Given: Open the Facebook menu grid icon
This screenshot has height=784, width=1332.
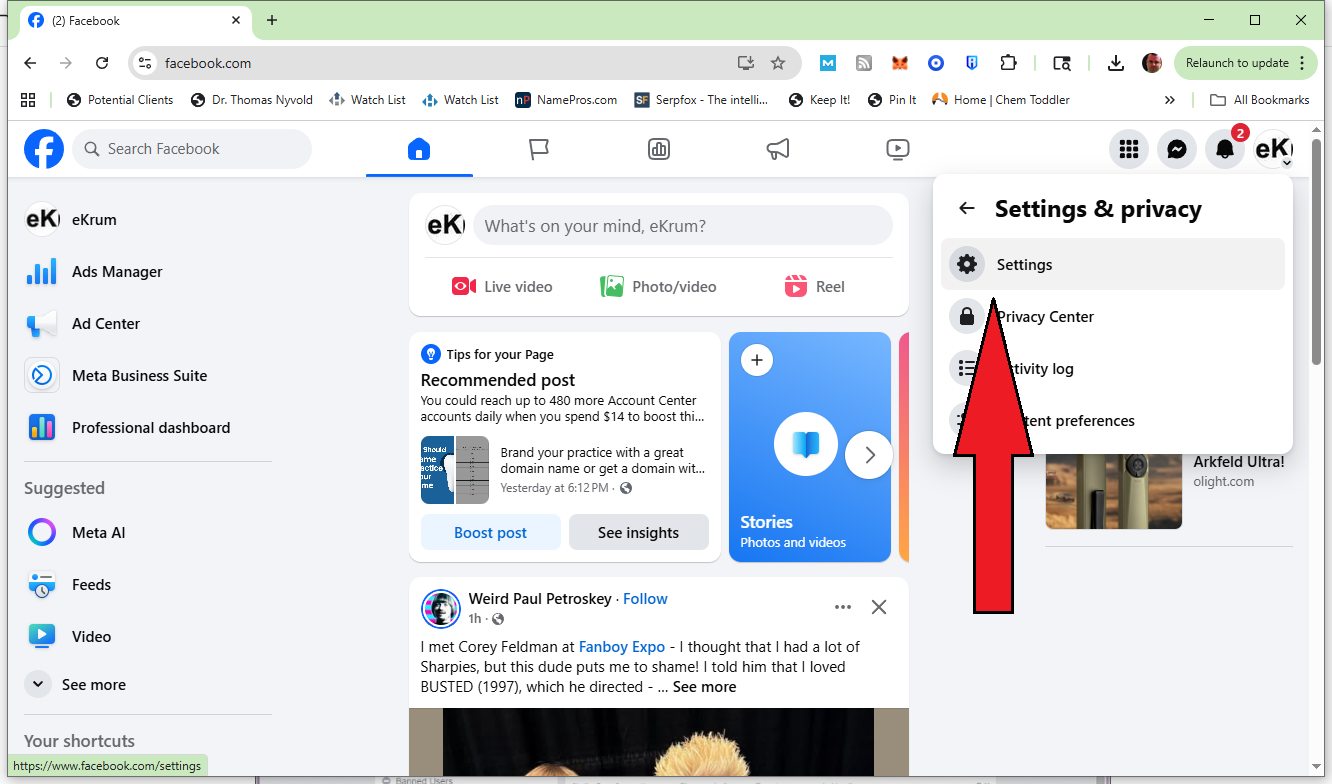Looking at the screenshot, I should 1129,149.
